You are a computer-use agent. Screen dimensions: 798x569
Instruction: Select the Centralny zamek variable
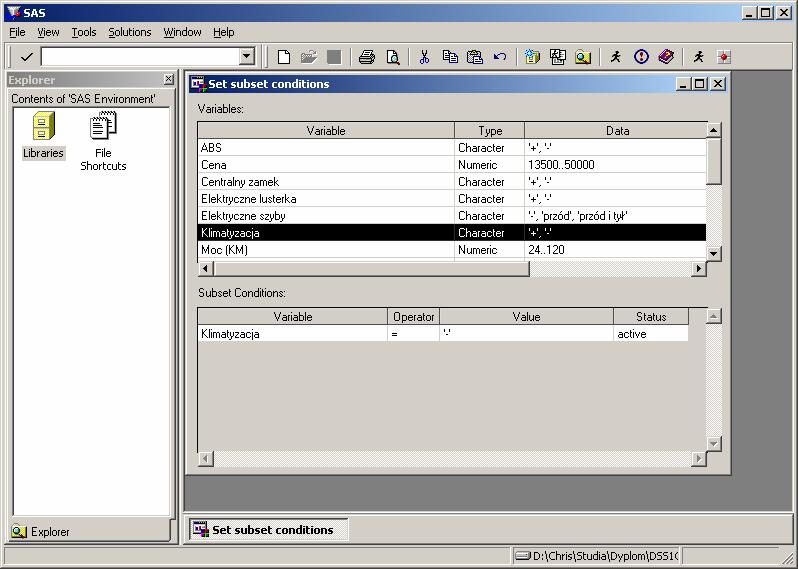pos(452,182)
